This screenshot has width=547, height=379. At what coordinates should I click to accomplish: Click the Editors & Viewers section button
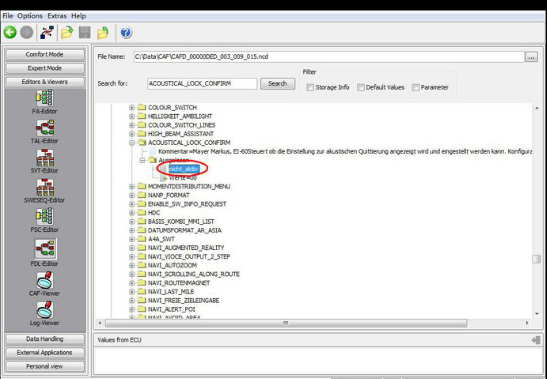(x=45, y=82)
